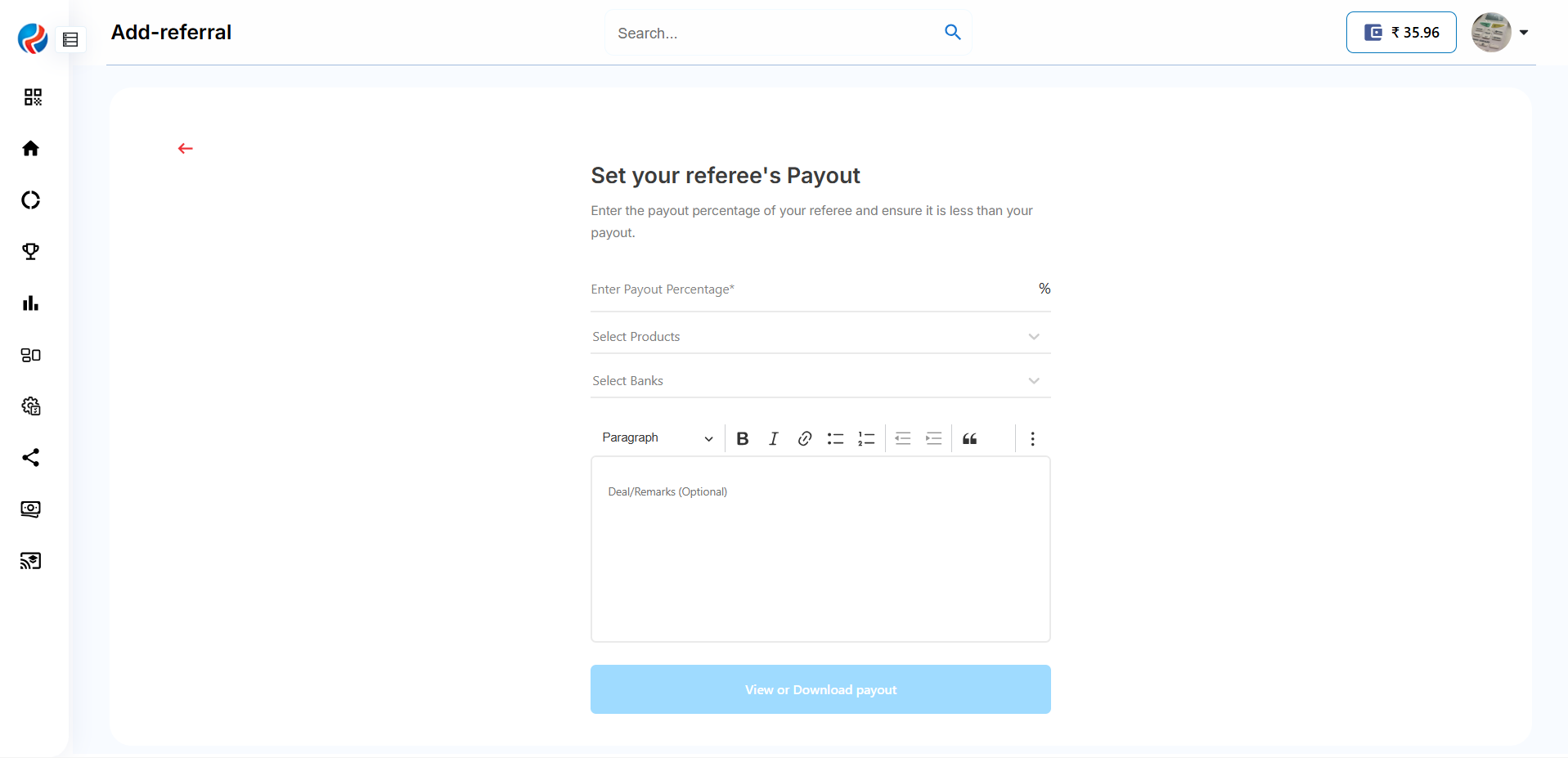The image size is (1568, 758).
Task: Expand the Select Products dropdown
Action: (820, 337)
